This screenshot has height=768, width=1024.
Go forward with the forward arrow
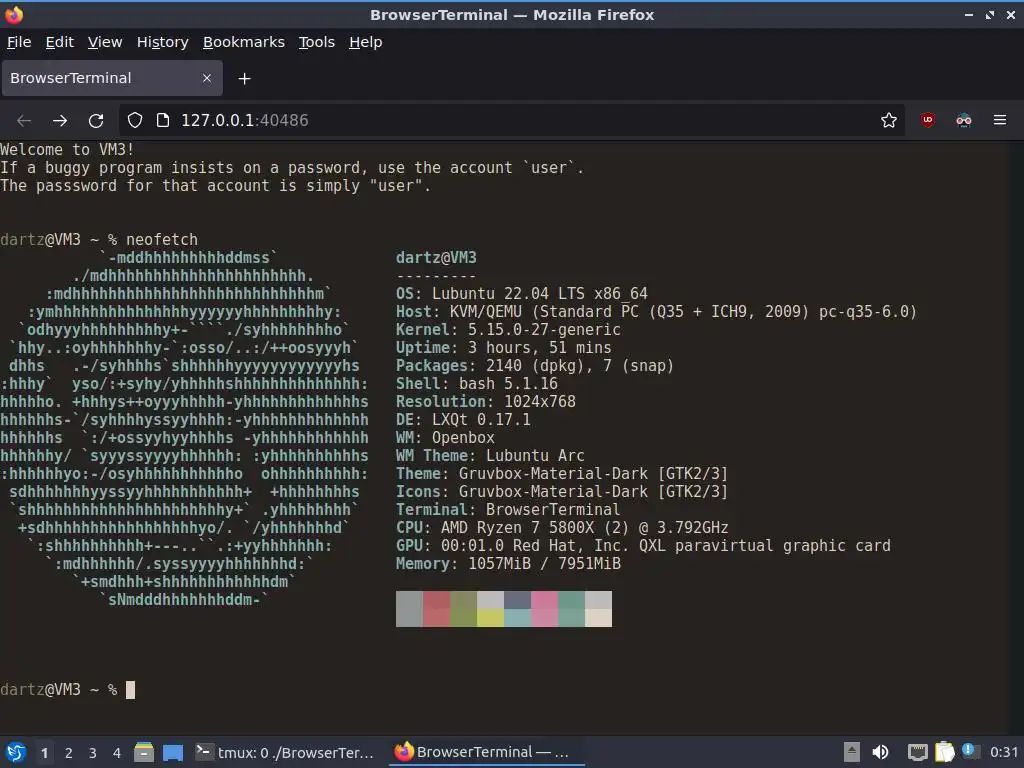[x=60, y=120]
